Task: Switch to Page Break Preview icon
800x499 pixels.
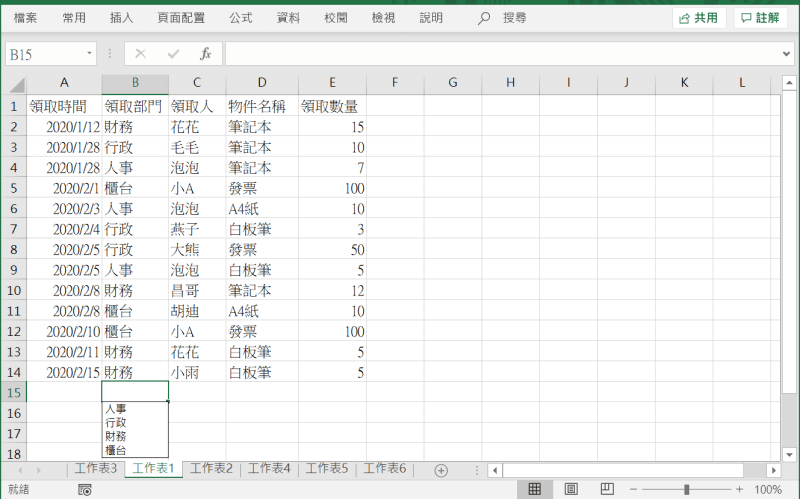Action: pos(607,489)
